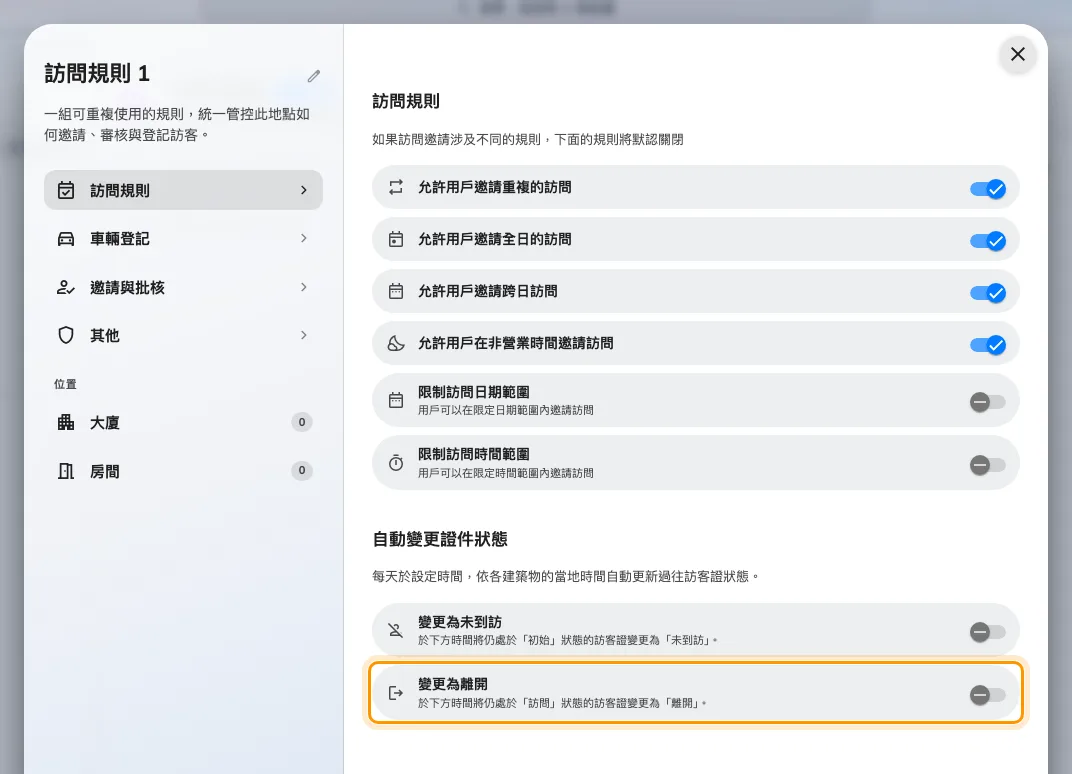Viewport: 1072px width, 774px height.
Task: Disable 允許用戶在非營業時間邀請訪問 toggle
Action: pos(988,345)
